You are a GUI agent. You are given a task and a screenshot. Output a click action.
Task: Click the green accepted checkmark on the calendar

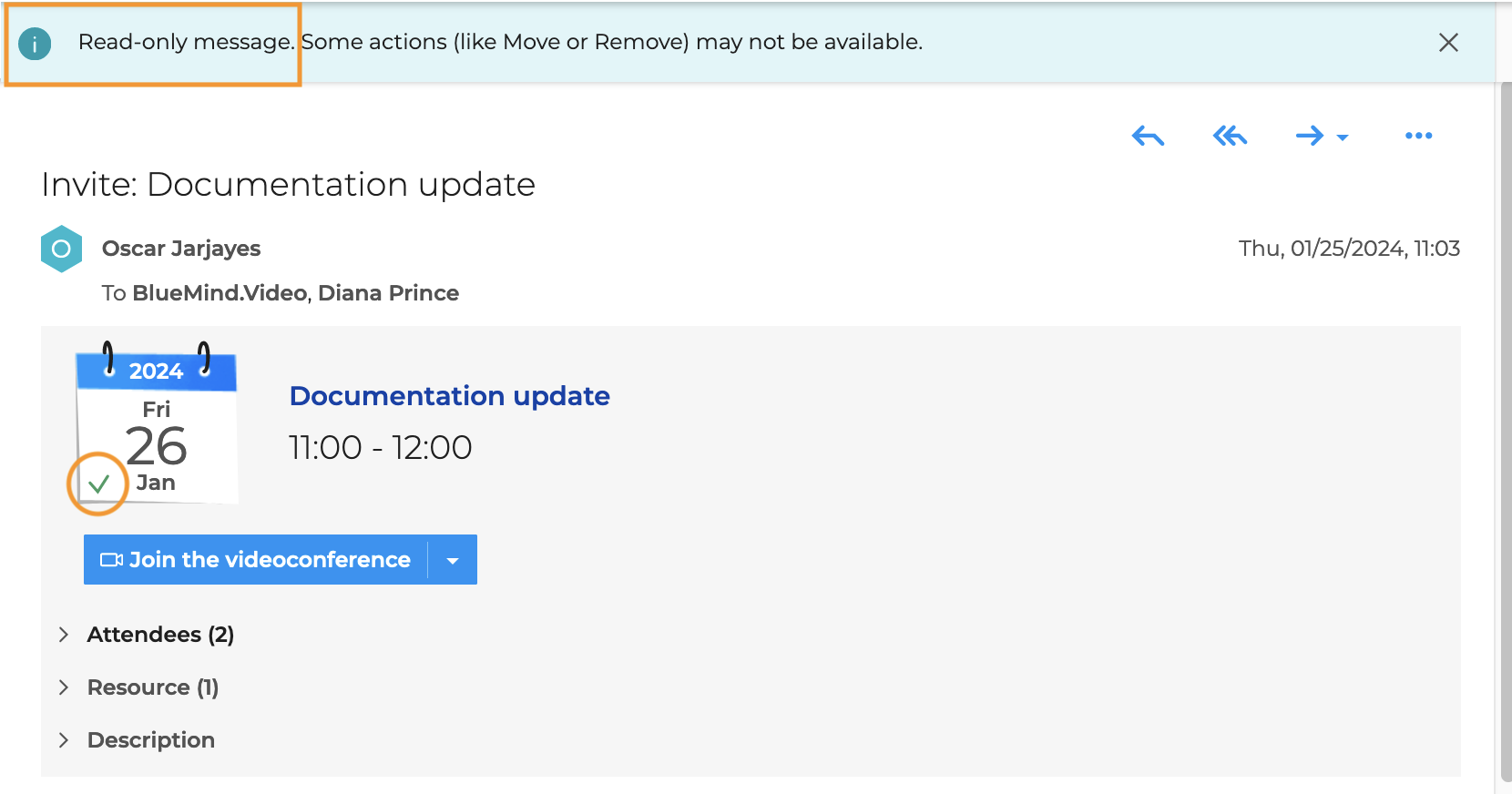click(98, 484)
